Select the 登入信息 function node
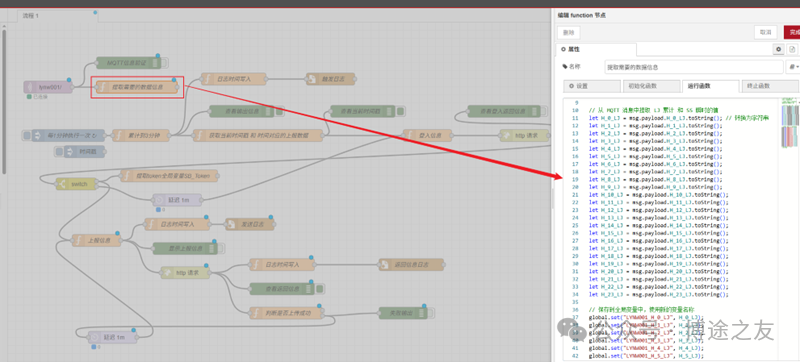The height and width of the screenshot is (362, 800). (428, 135)
